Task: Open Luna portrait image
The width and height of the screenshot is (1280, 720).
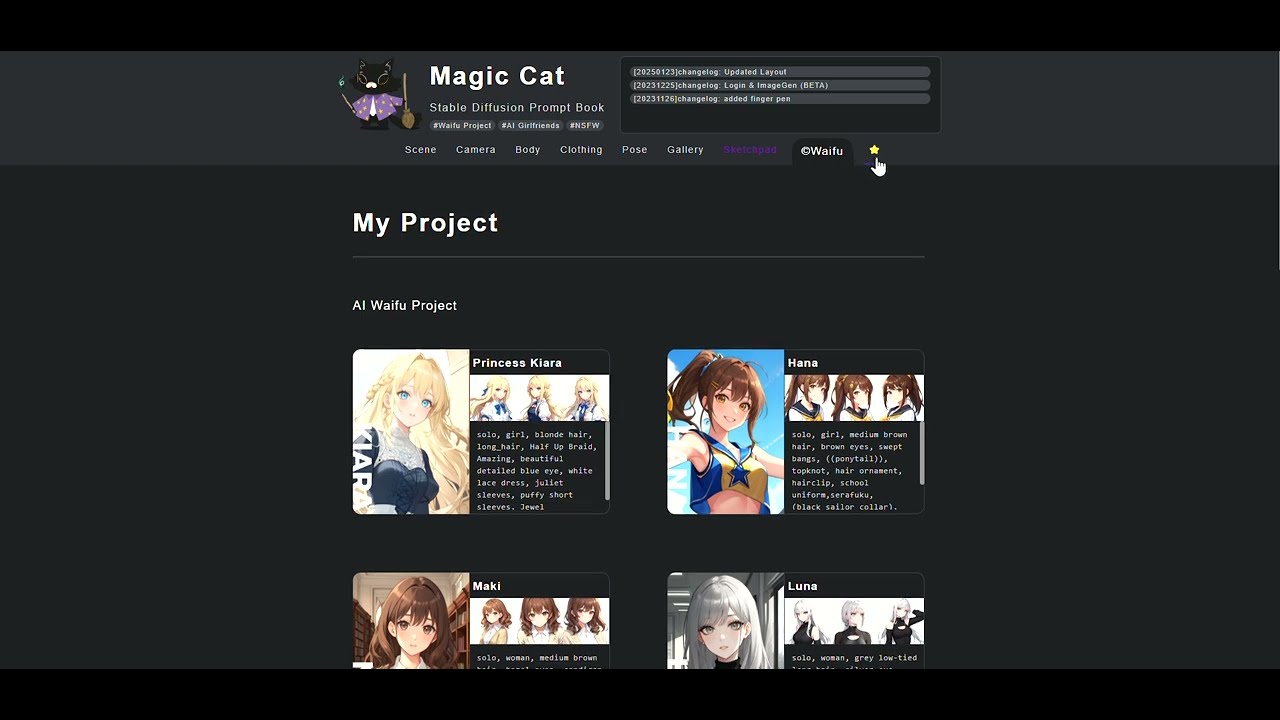Action: coord(726,620)
